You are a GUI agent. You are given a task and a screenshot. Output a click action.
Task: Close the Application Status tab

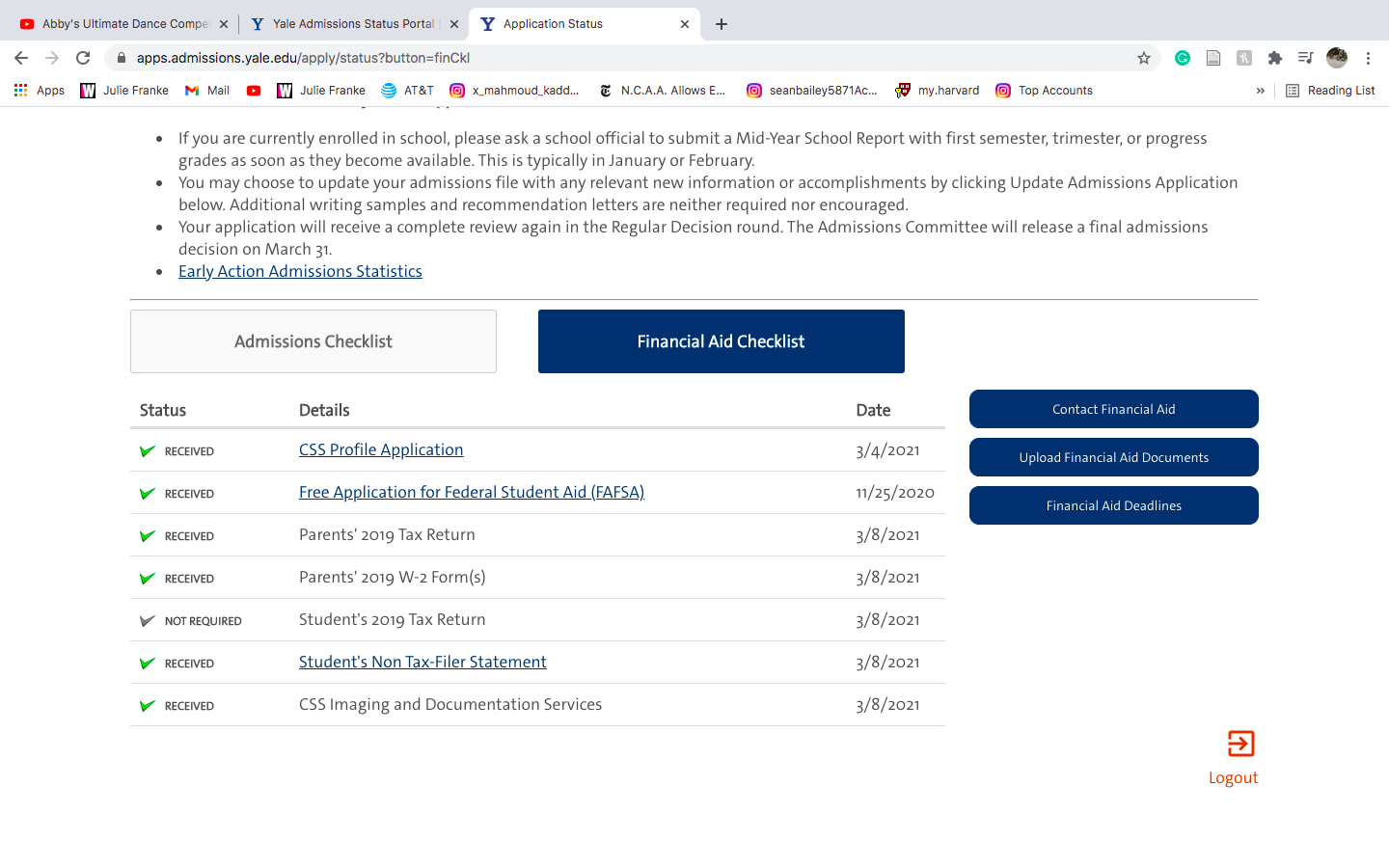pos(685,24)
